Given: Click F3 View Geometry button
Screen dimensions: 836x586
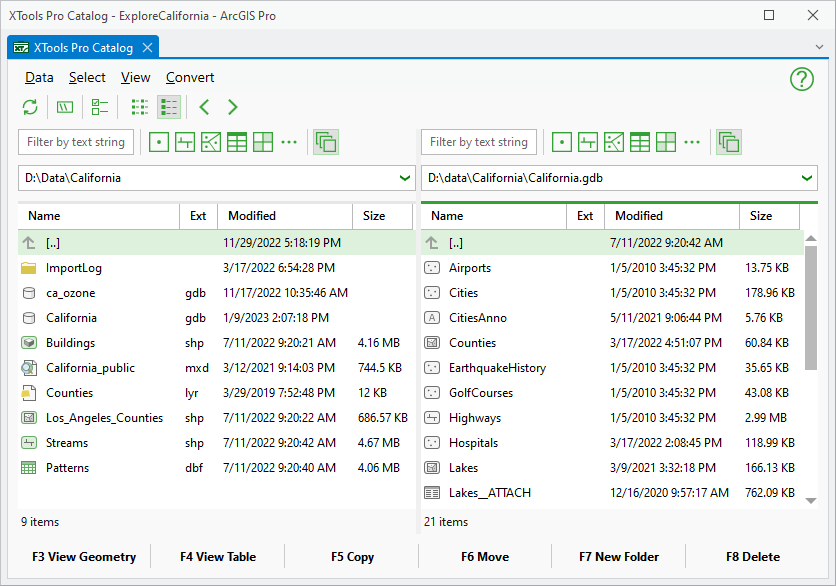Looking at the screenshot, I should point(84,557).
